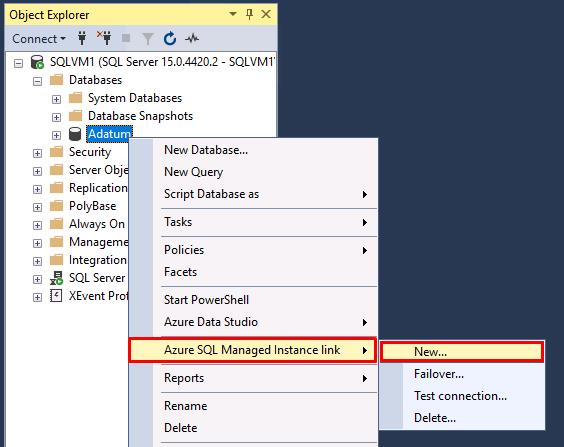Select Azure SQL Managed Instance link menu item
The image size is (564, 447).
253,350
